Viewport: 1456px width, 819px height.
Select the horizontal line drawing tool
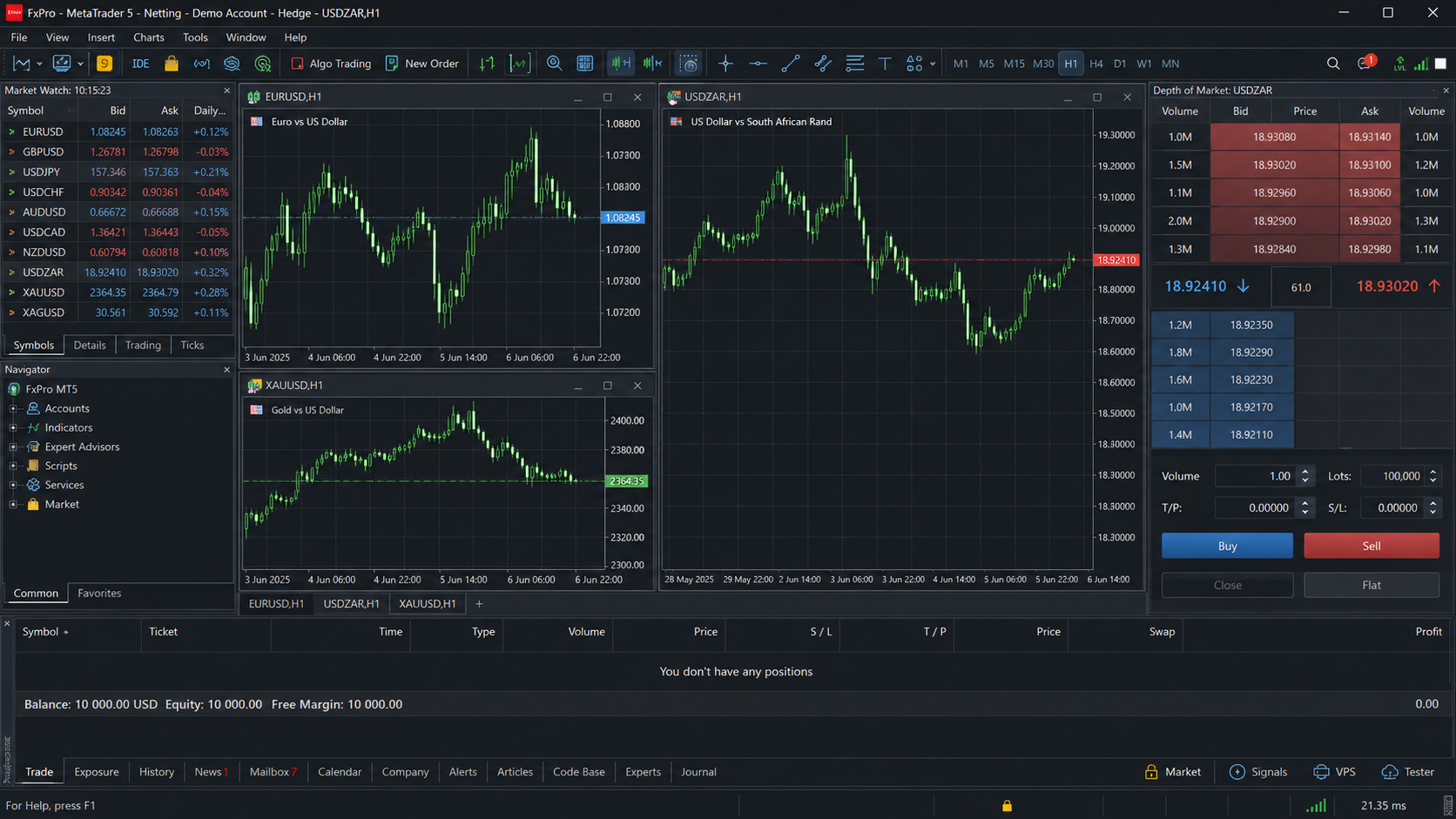click(x=758, y=64)
